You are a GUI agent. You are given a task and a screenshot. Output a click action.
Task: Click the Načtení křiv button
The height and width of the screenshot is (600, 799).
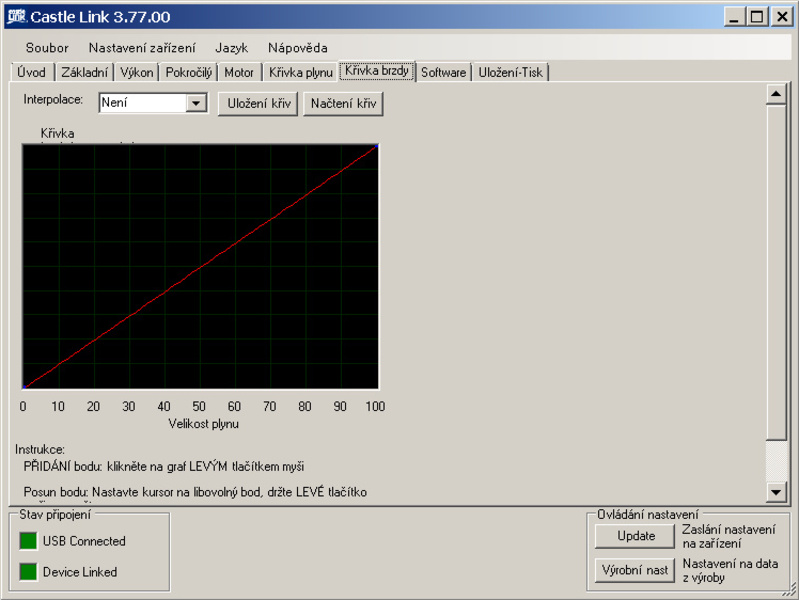click(x=343, y=103)
